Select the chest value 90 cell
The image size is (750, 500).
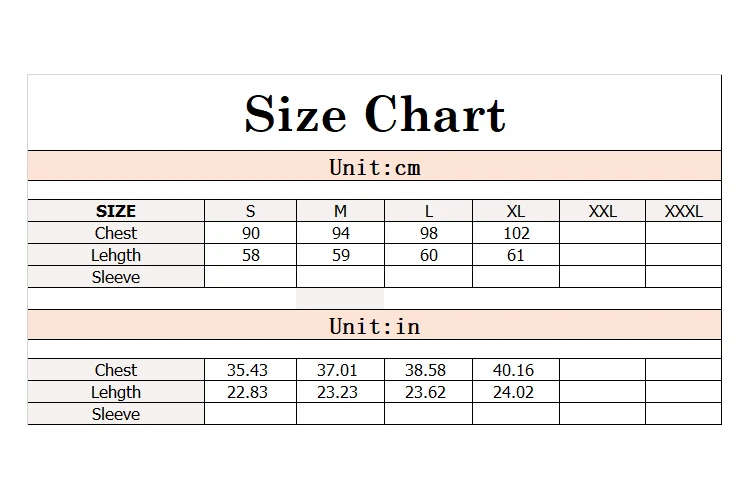[x=251, y=233]
